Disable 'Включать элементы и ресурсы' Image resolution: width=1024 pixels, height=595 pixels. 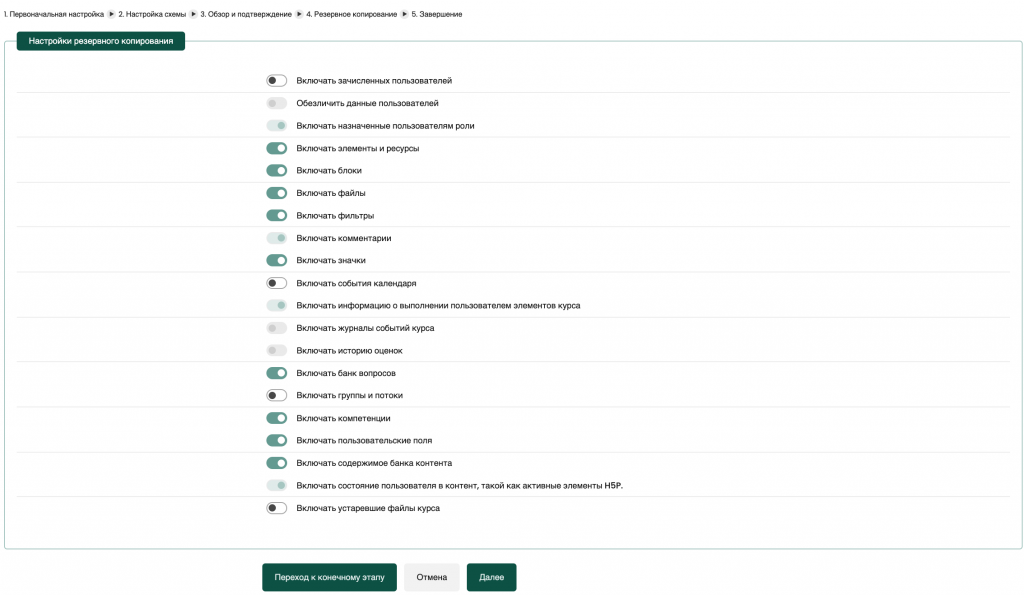pyautogui.click(x=276, y=147)
